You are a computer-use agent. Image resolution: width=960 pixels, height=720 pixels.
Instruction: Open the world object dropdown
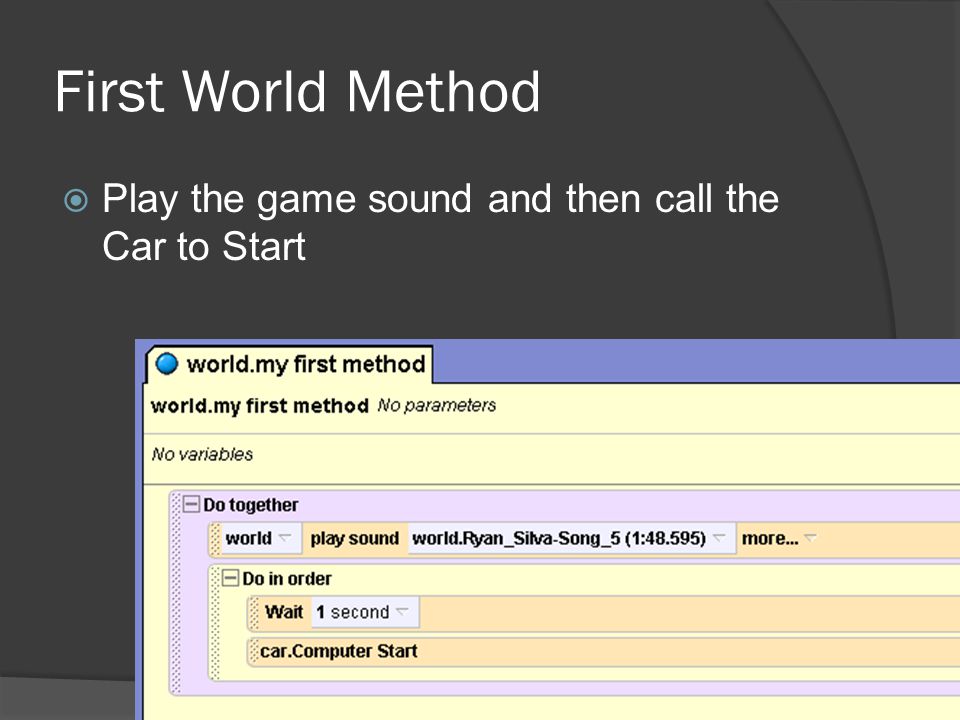click(260, 539)
